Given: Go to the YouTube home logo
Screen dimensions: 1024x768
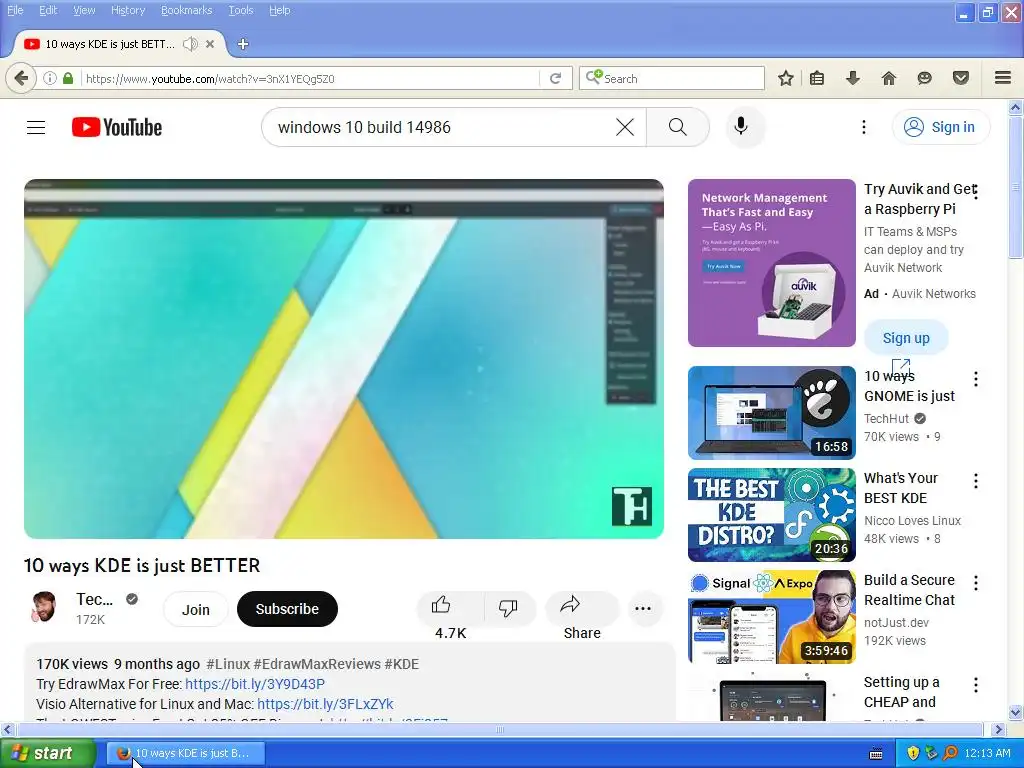Looking at the screenshot, I should click(x=117, y=127).
